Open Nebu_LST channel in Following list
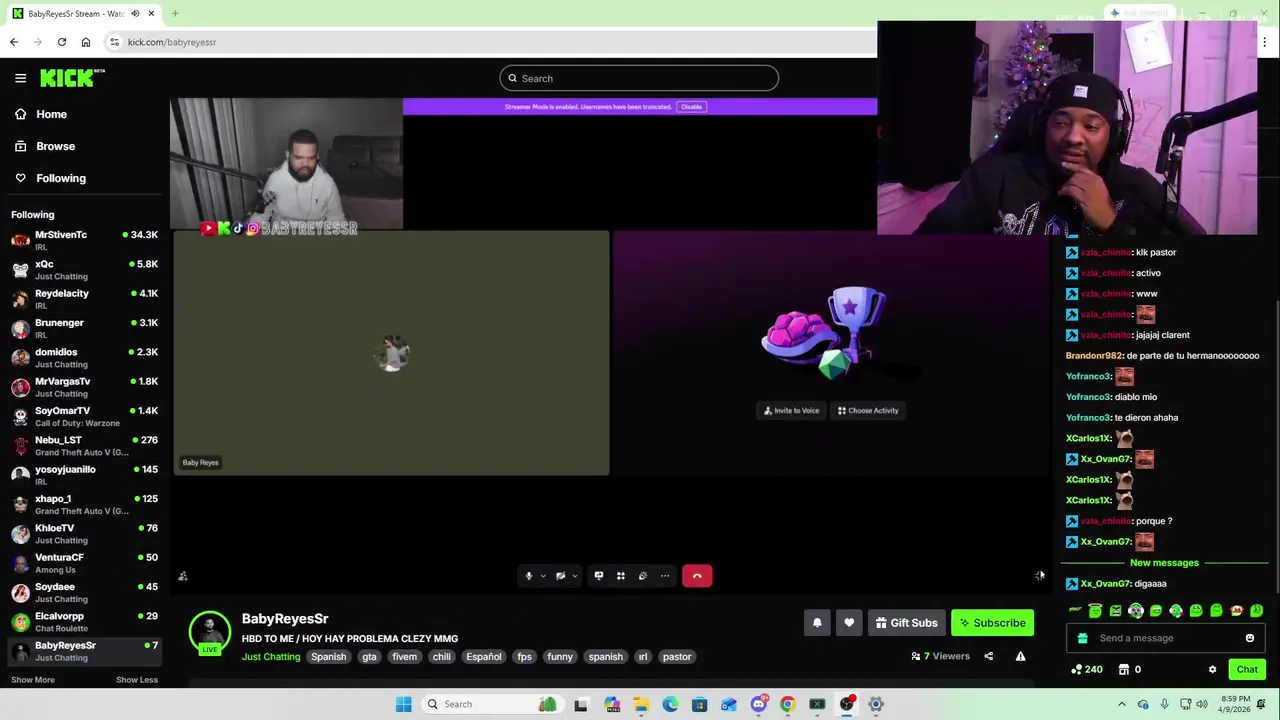The image size is (1280, 720). click(x=84, y=446)
